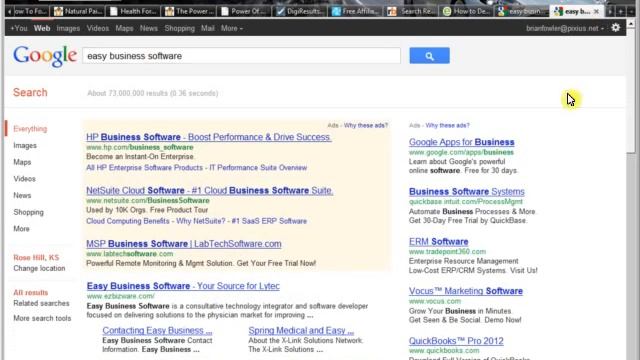The image size is (640, 360).
Task: Select Images in the Google top bar
Action: click(x=68, y=28)
